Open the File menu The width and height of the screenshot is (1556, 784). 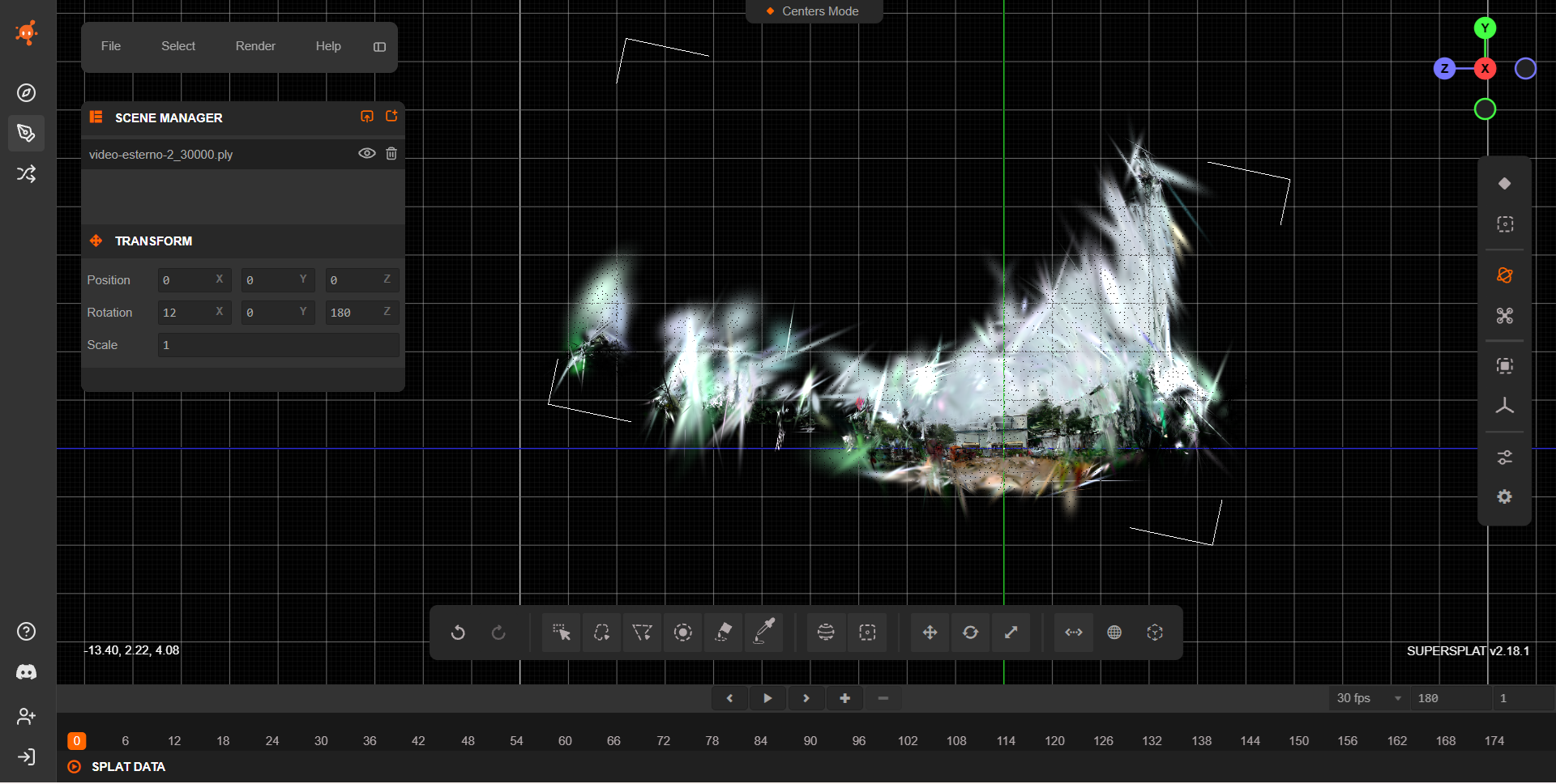click(x=111, y=46)
